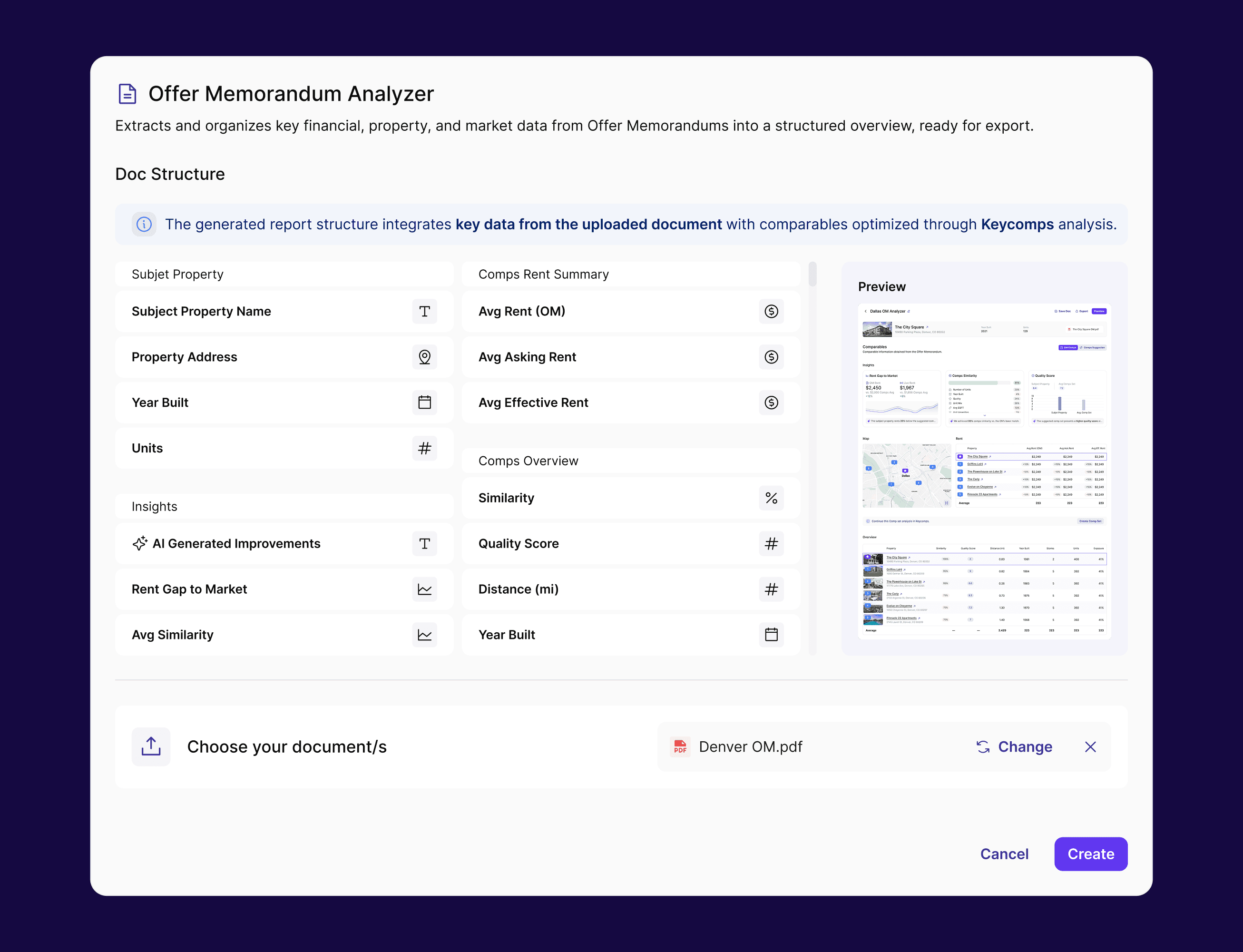Viewport: 1243px width, 952px height.
Task: Click chart icon for Rent Gap to Market
Action: (424, 589)
